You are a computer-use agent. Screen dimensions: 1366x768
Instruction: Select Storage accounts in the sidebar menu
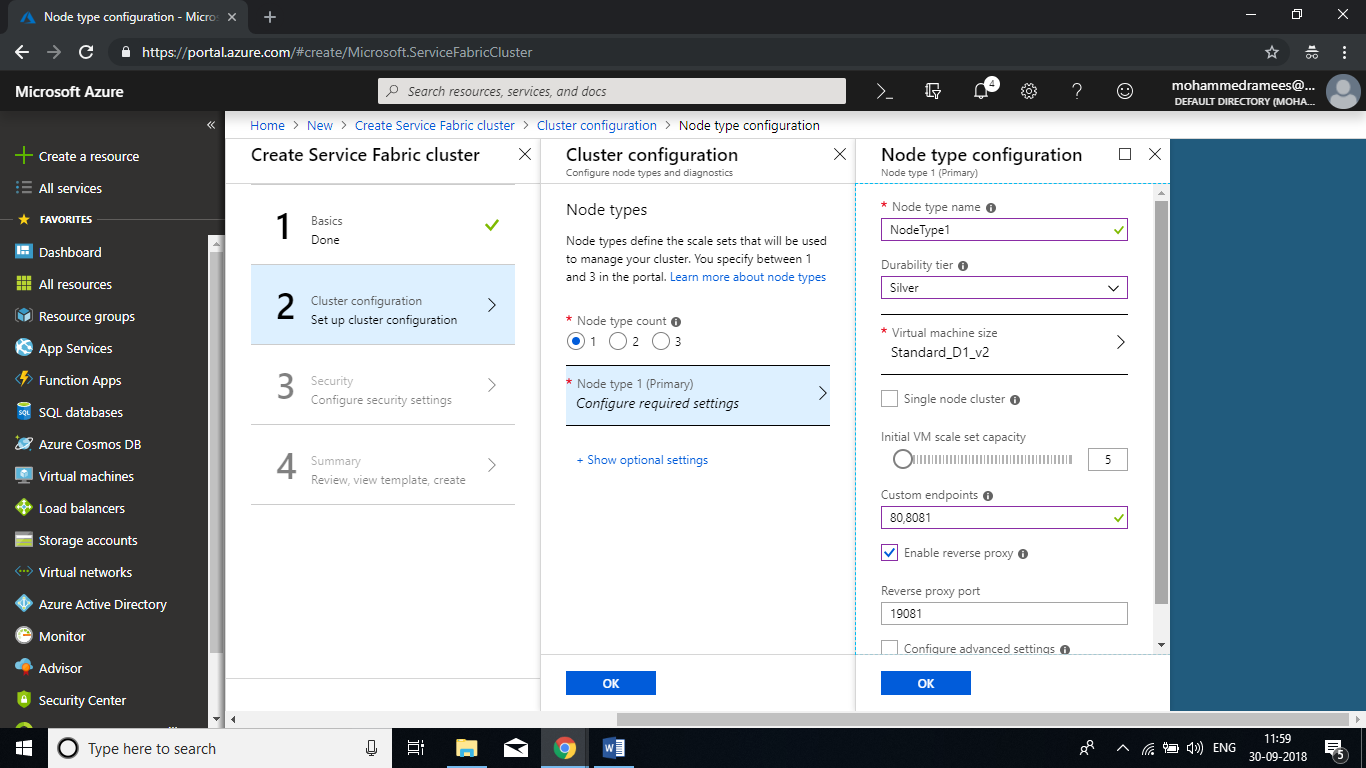[88, 540]
